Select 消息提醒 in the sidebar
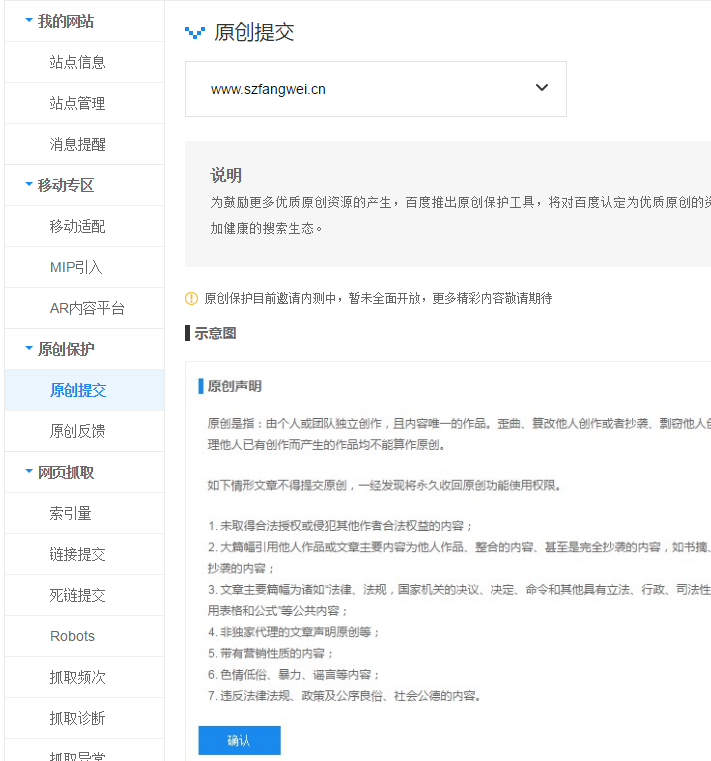The width and height of the screenshot is (711, 761). pyautogui.click(x=77, y=144)
